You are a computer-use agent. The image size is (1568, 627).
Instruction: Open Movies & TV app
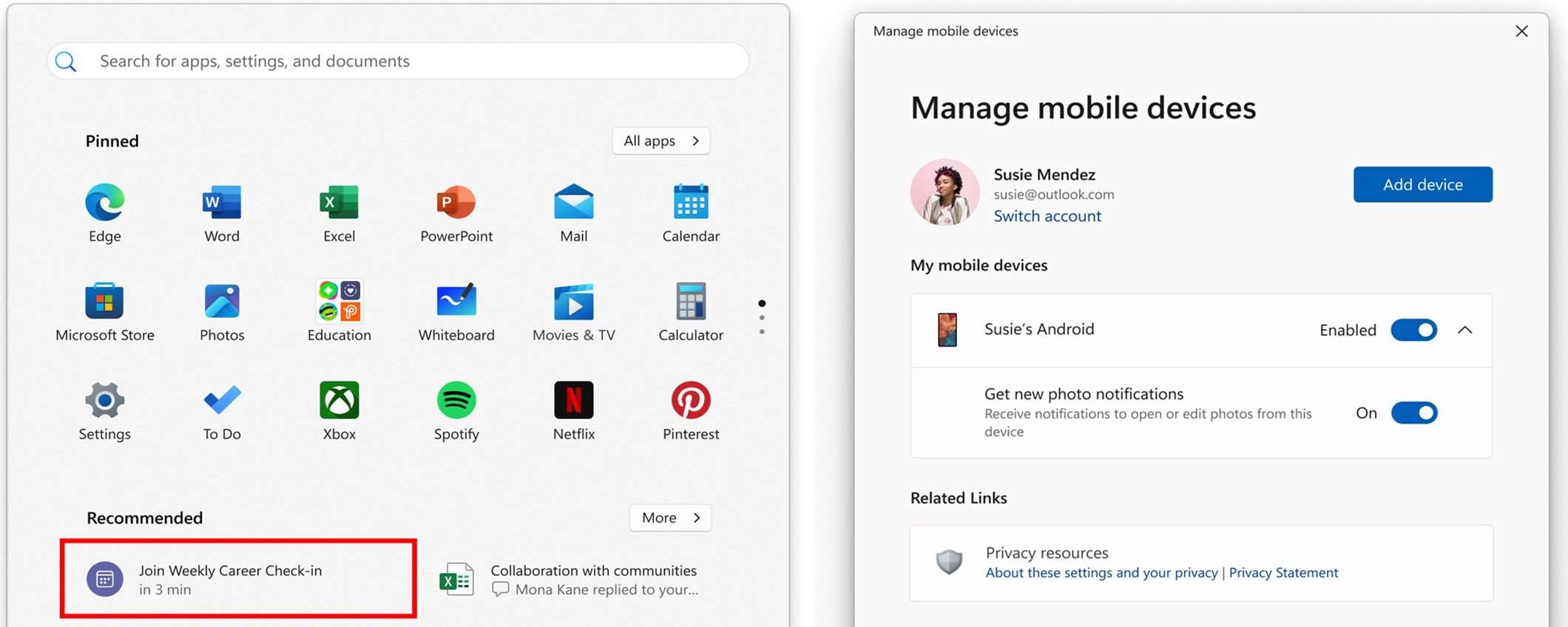coord(574,312)
